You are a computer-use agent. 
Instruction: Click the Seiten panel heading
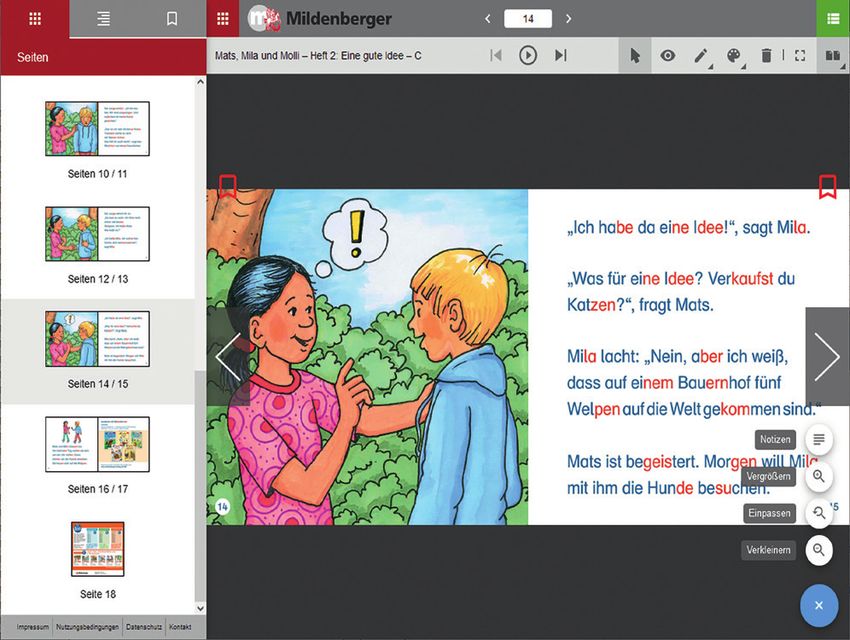coord(33,57)
